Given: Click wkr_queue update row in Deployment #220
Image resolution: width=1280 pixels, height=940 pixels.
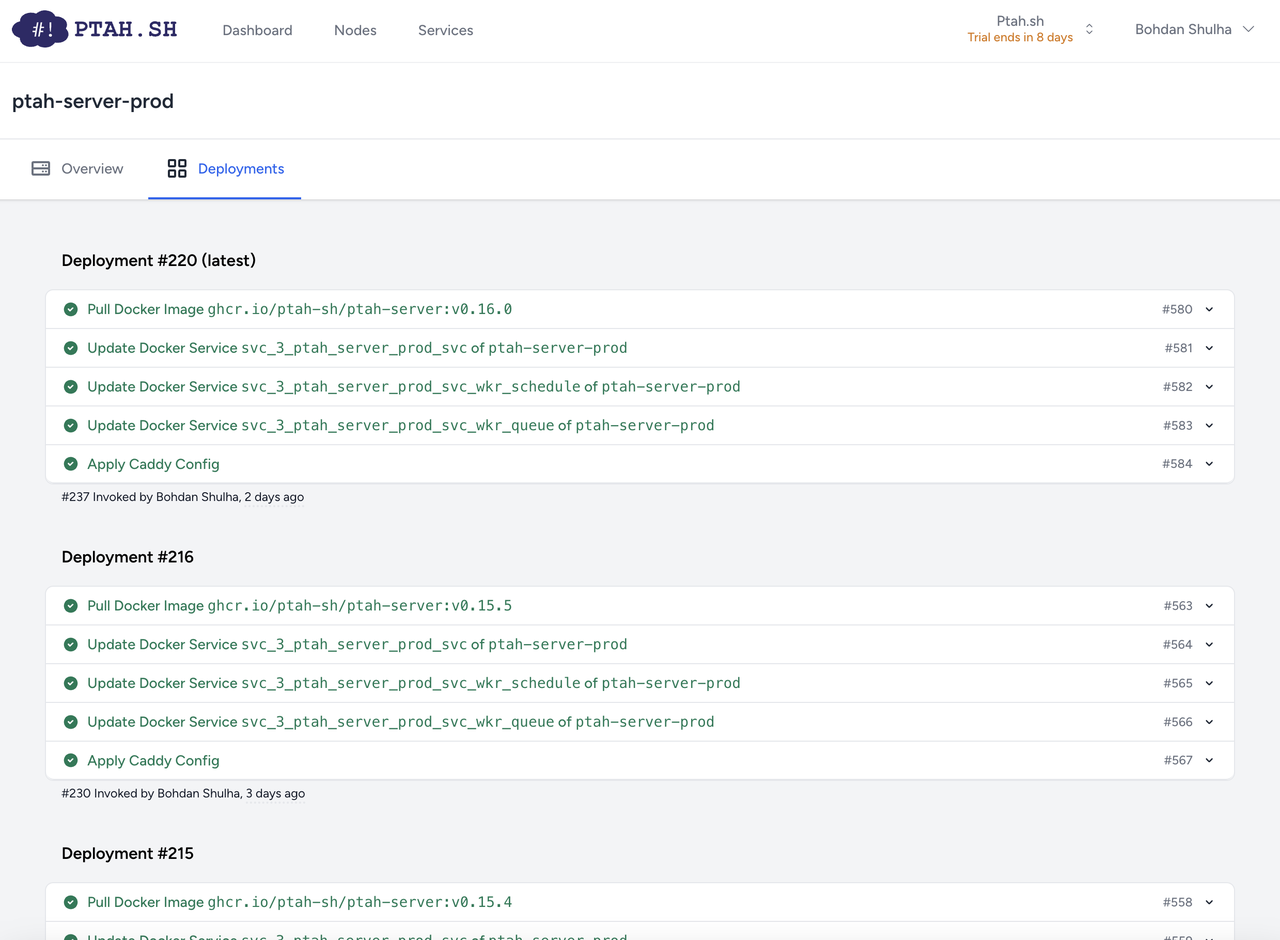Looking at the screenshot, I should 640,426.
